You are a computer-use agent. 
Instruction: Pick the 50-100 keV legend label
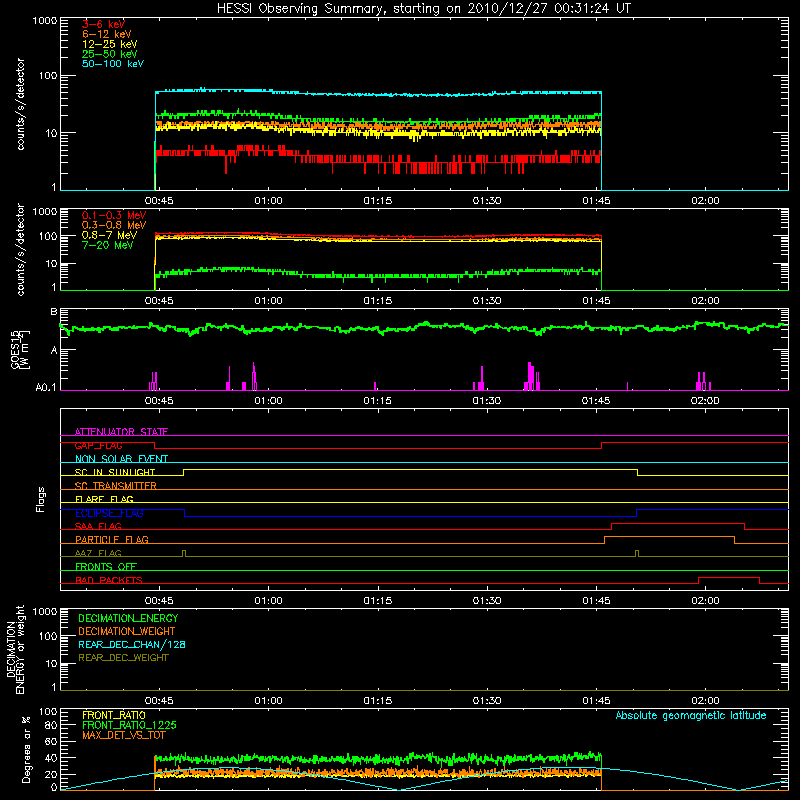tap(113, 64)
